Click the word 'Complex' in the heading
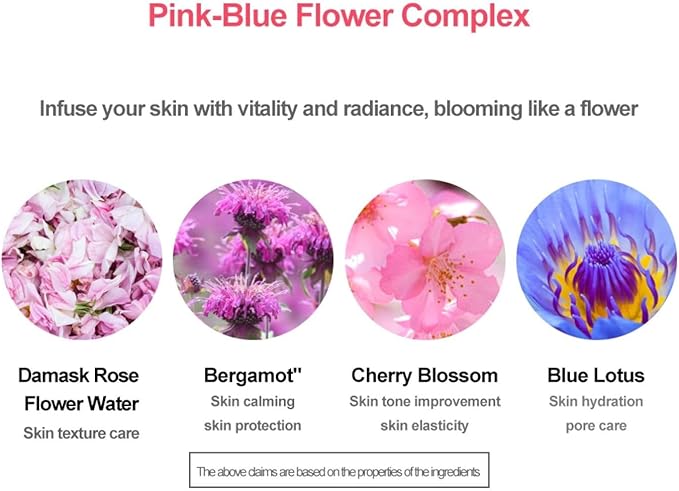Screen dimensions: 679x491 coord(469,17)
